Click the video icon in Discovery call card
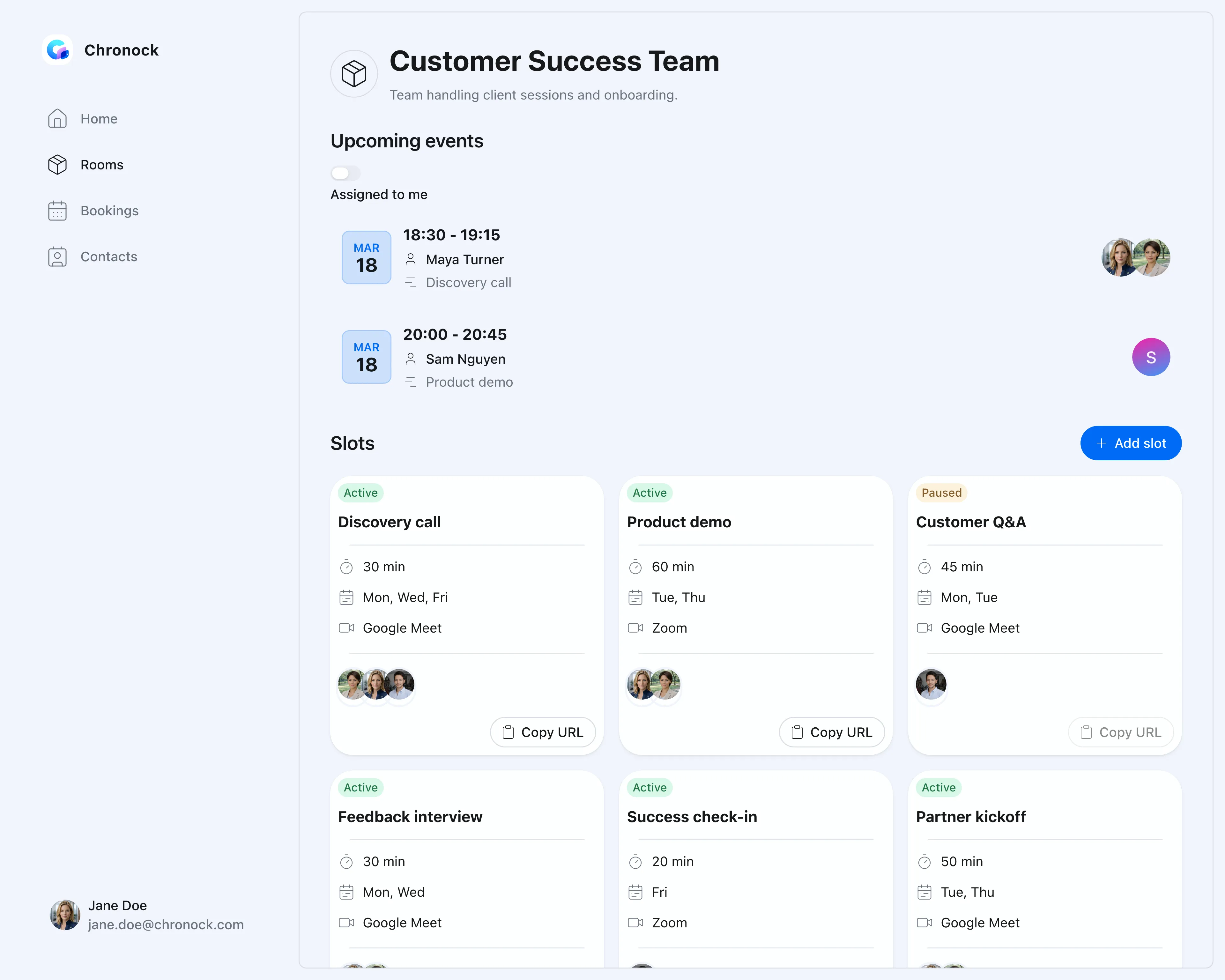The image size is (1225, 980). 346,628
